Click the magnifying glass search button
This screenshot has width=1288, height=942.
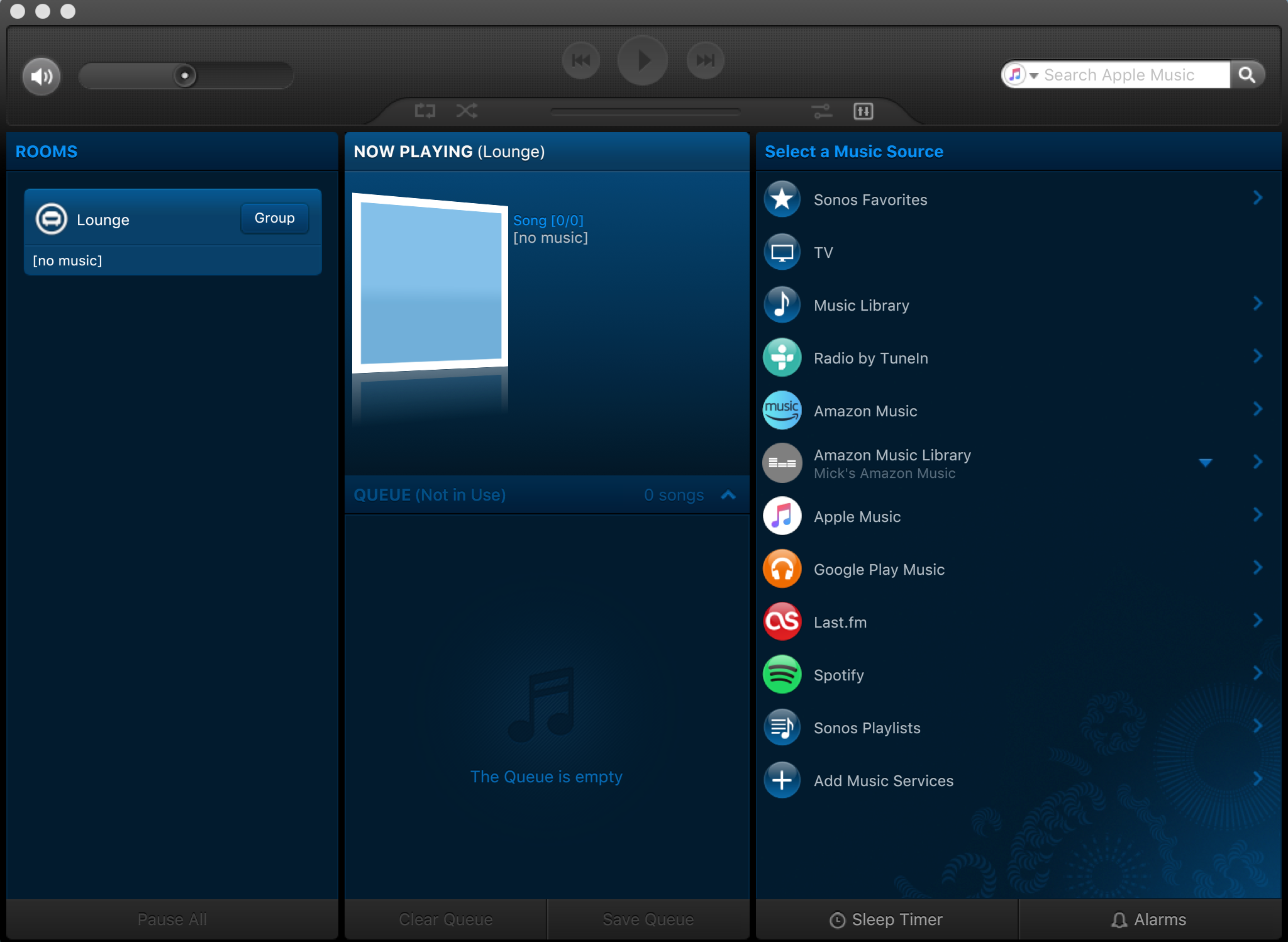pyautogui.click(x=1246, y=75)
